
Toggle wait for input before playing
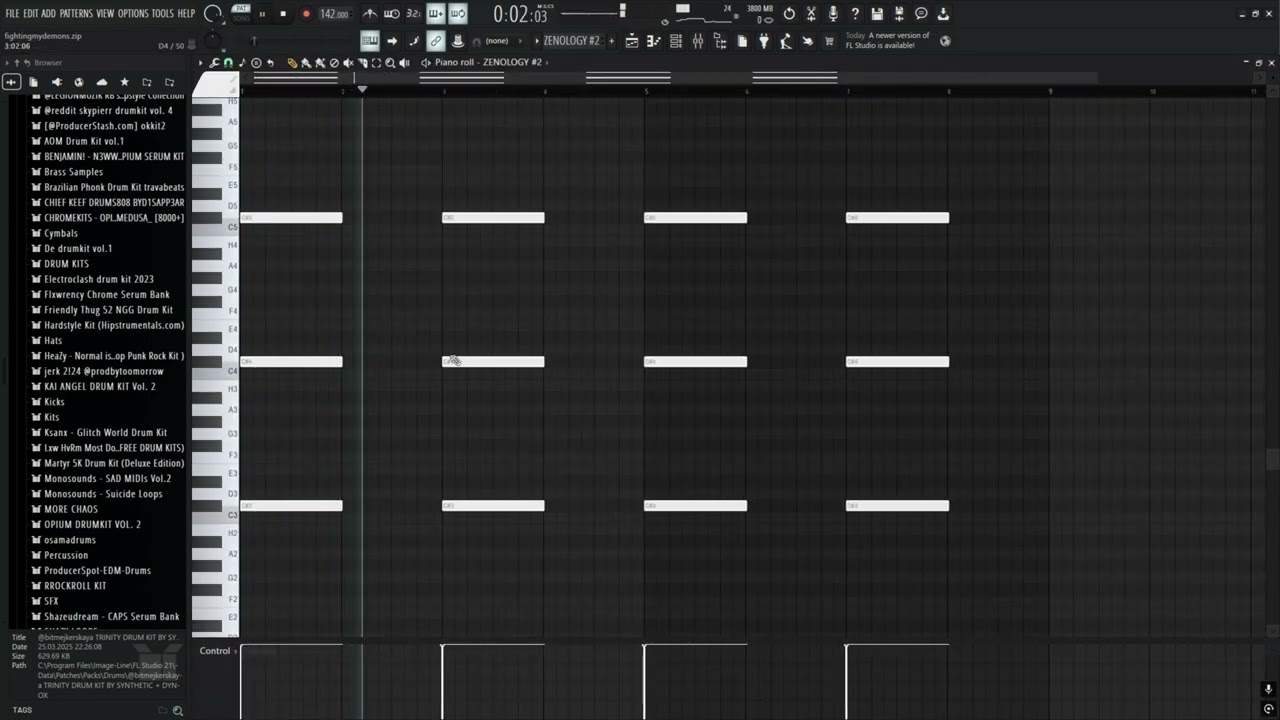tap(392, 14)
